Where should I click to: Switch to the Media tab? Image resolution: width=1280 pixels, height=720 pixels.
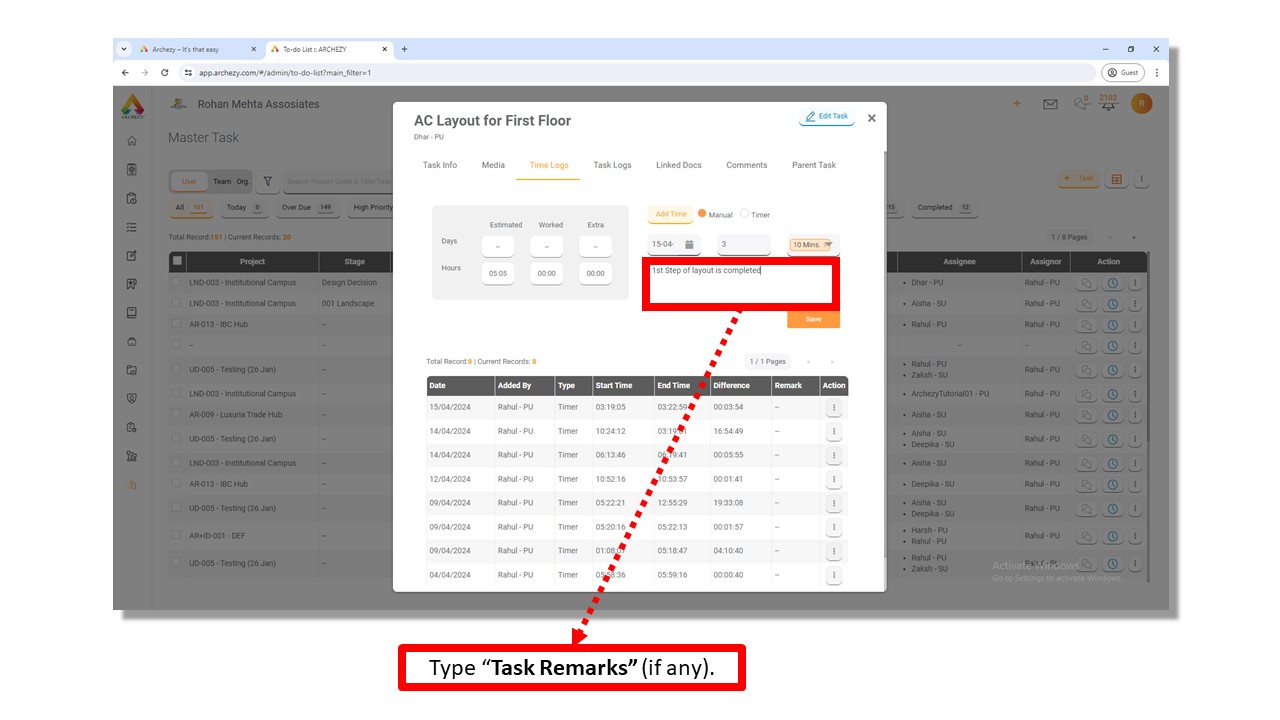pos(493,165)
